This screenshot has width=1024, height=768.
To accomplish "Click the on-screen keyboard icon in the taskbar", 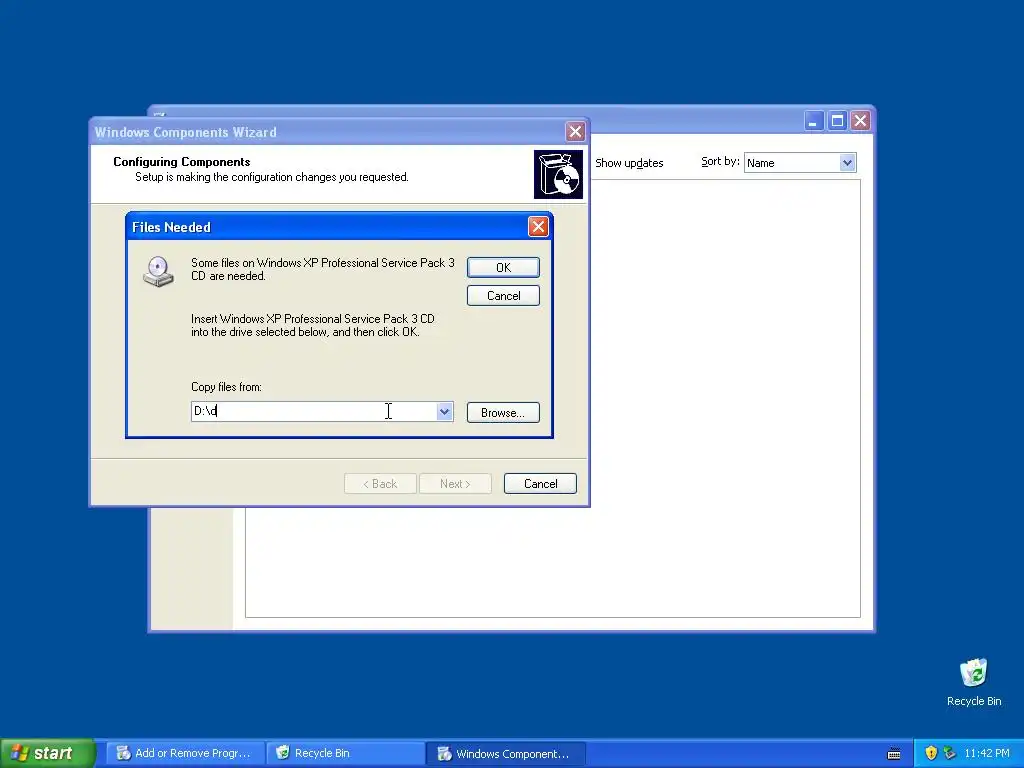I will click(x=894, y=754).
